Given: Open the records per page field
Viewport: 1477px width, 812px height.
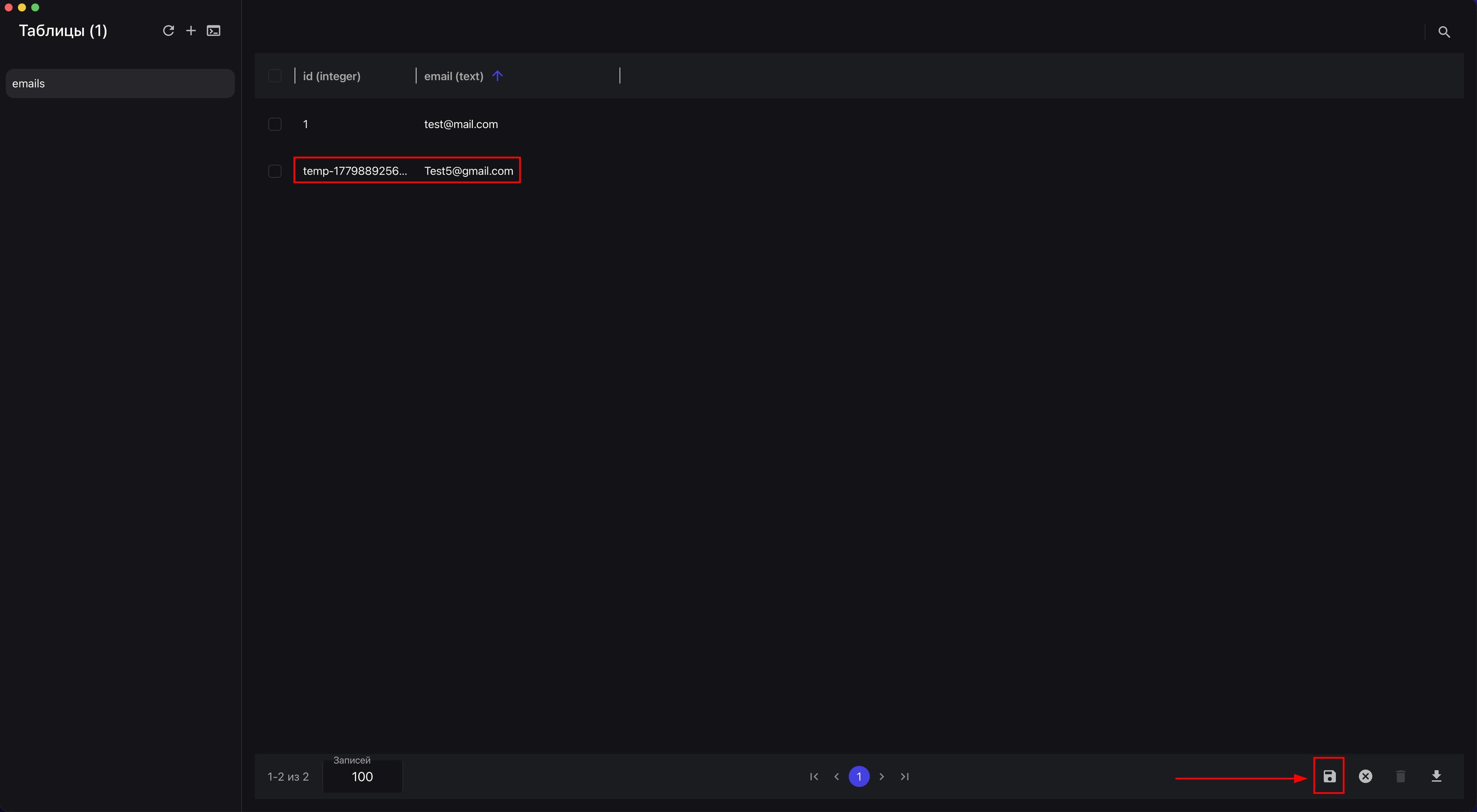Looking at the screenshot, I should (x=362, y=777).
